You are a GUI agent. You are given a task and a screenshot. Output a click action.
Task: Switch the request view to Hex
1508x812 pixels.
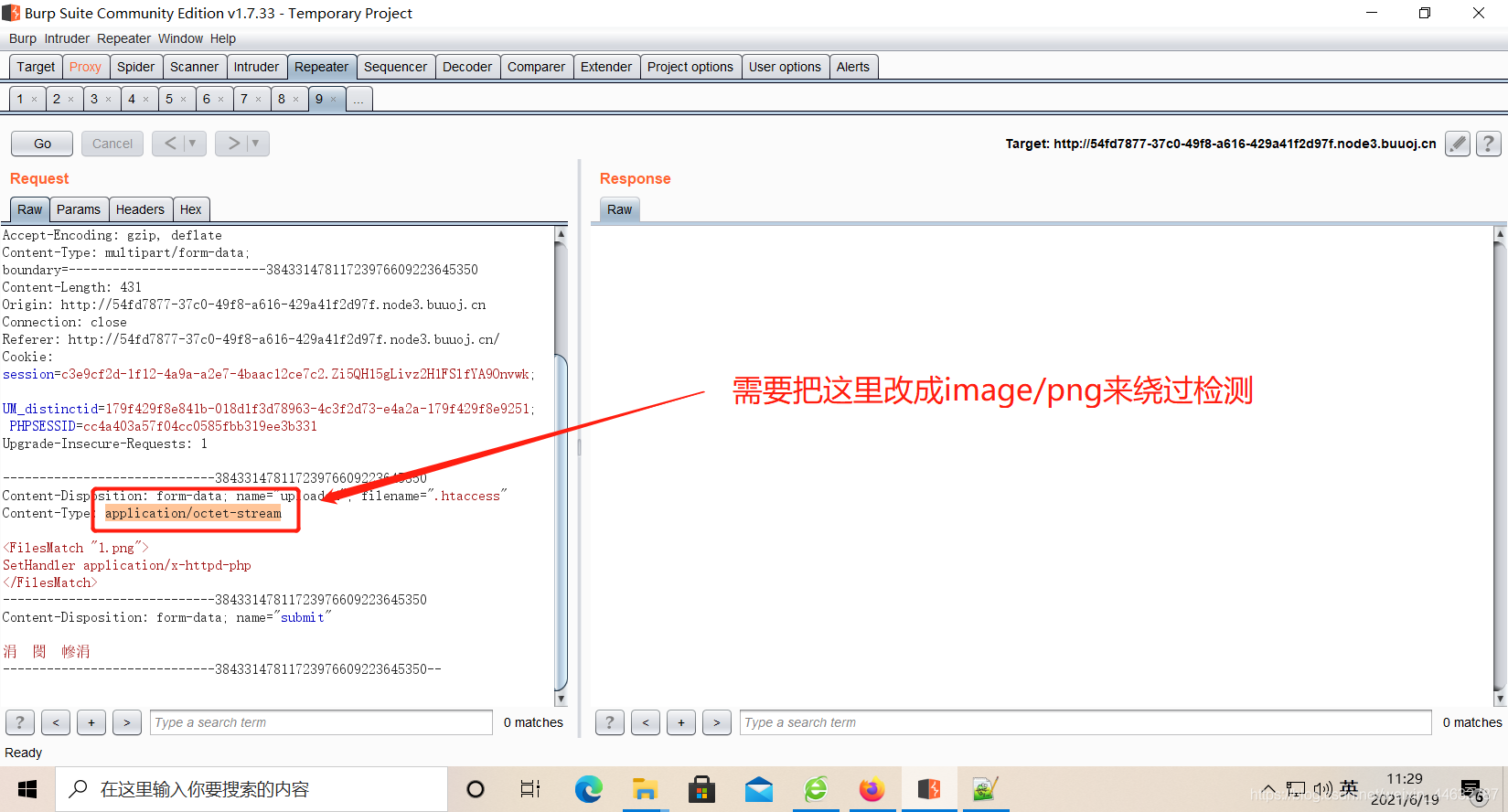click(190, 209)
